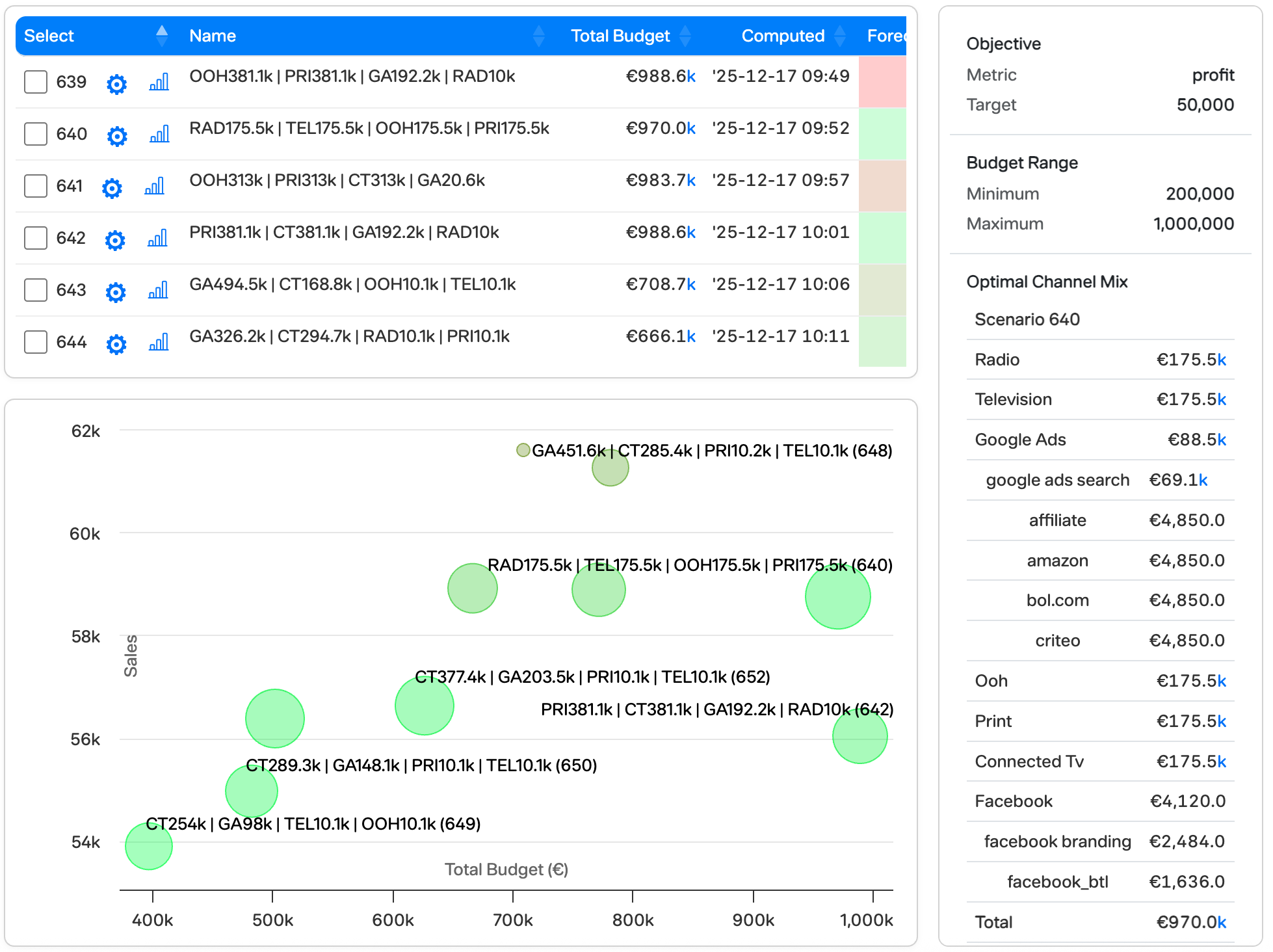
Task: Sort by Name column arrows
Action: pos(538,36)
